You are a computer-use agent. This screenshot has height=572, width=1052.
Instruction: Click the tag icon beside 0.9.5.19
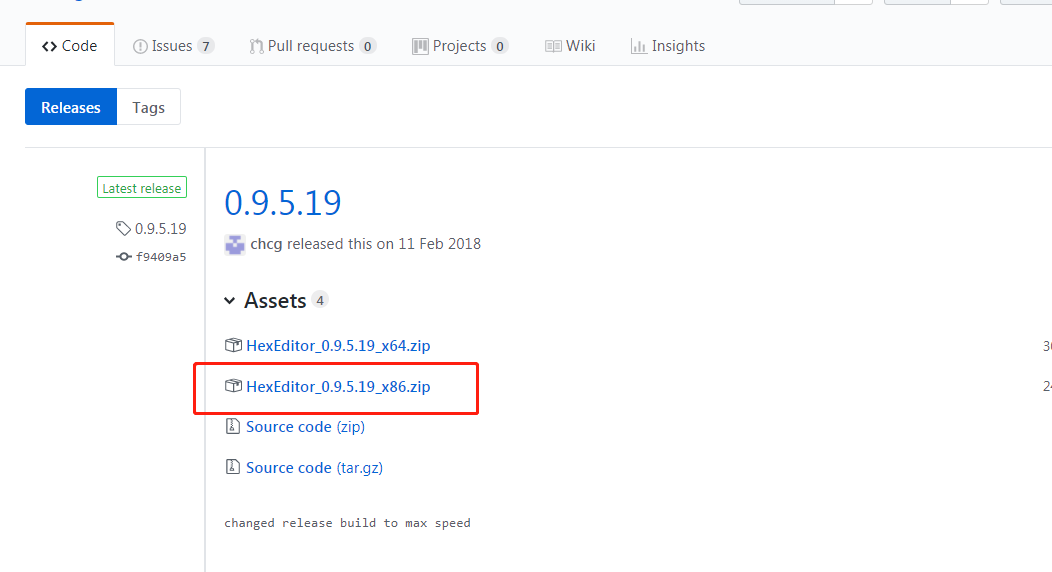click(123, 229)
